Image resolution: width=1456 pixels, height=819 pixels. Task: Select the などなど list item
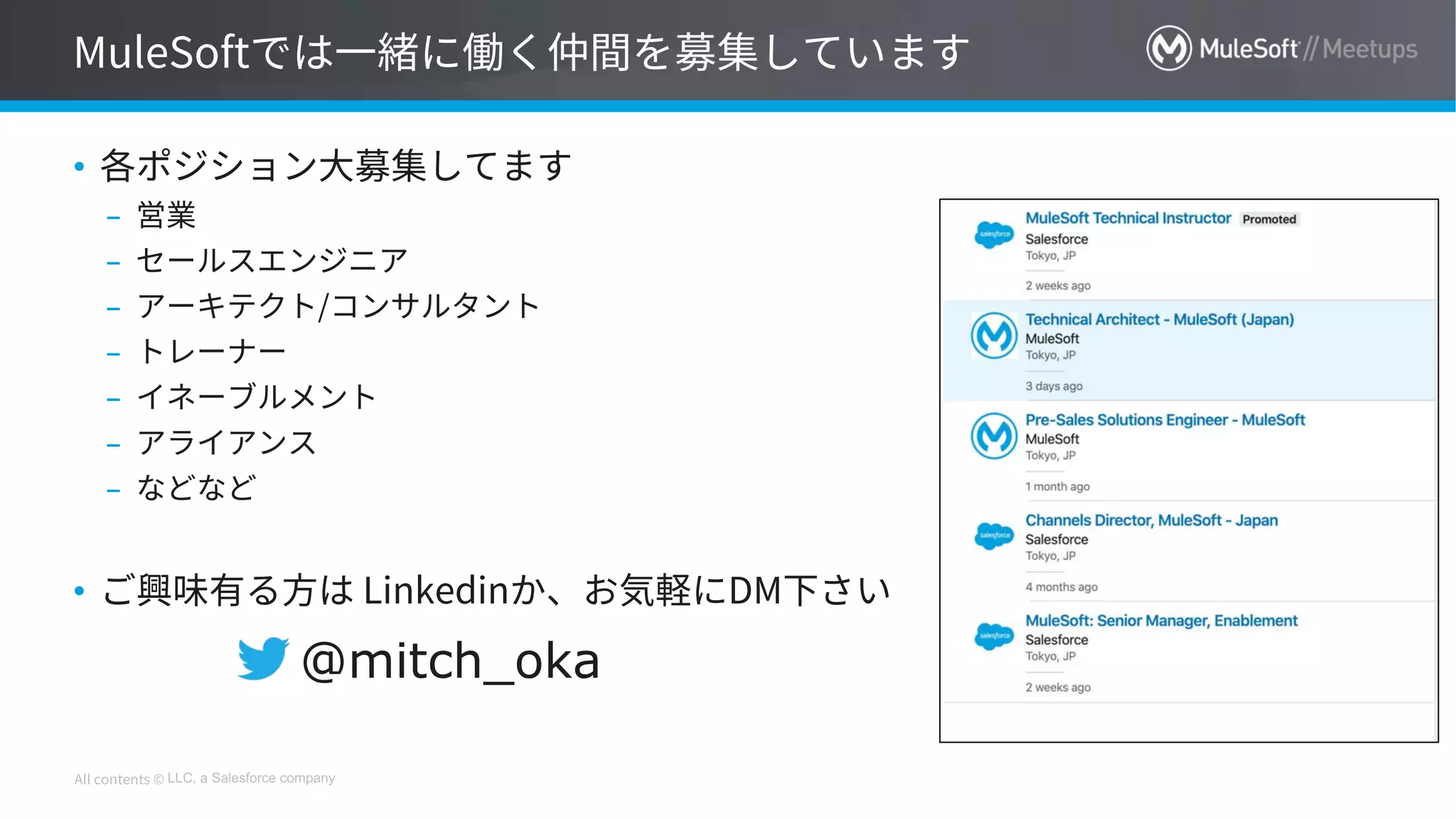[x=196, y=488]
